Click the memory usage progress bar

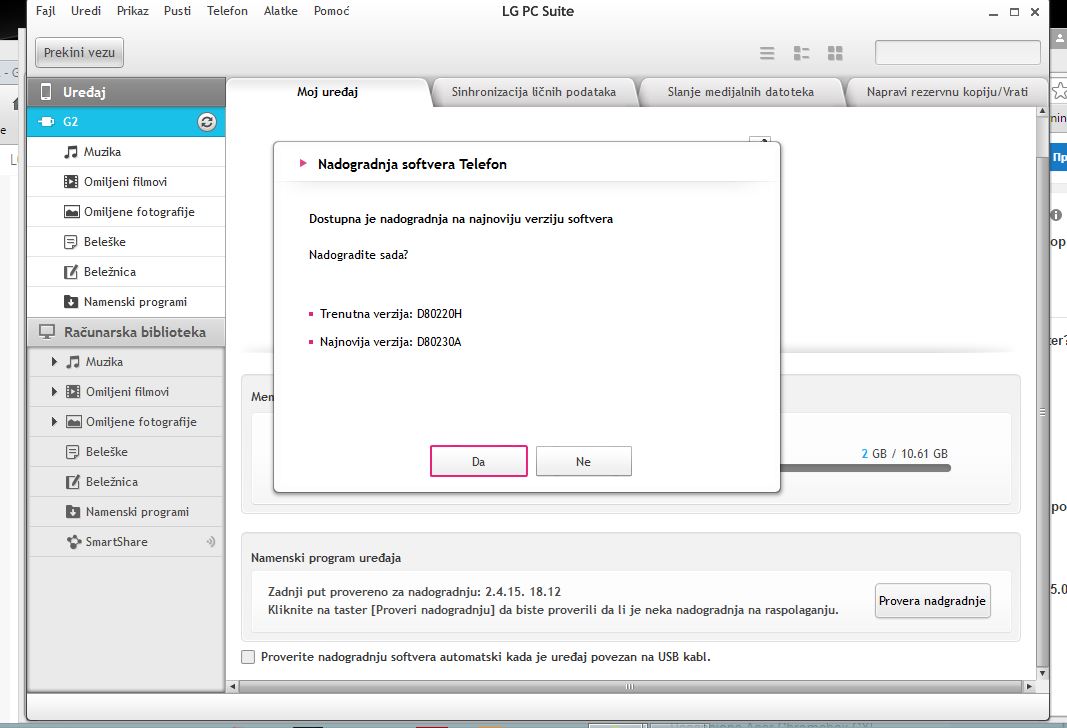point(865,468)
